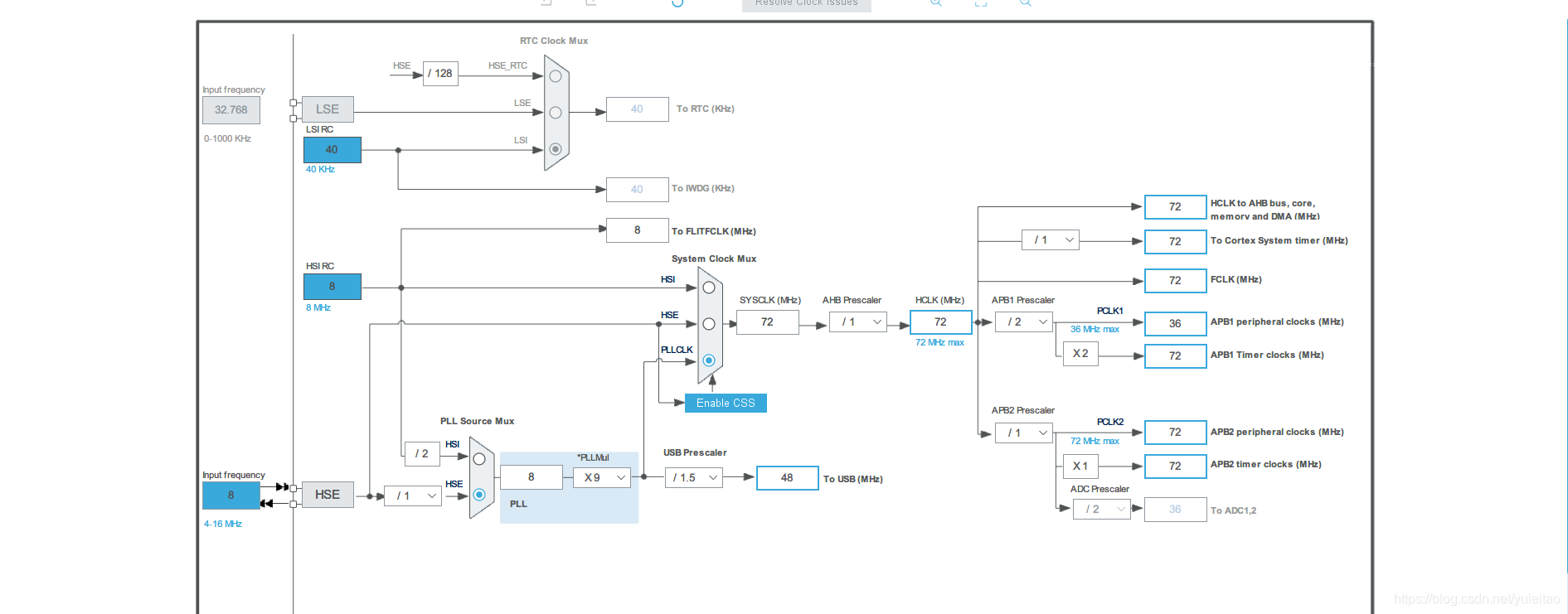Screen dimensions: 1568x614
Task: Click the LSI RC 40 value box
Action: pos(333,150)
